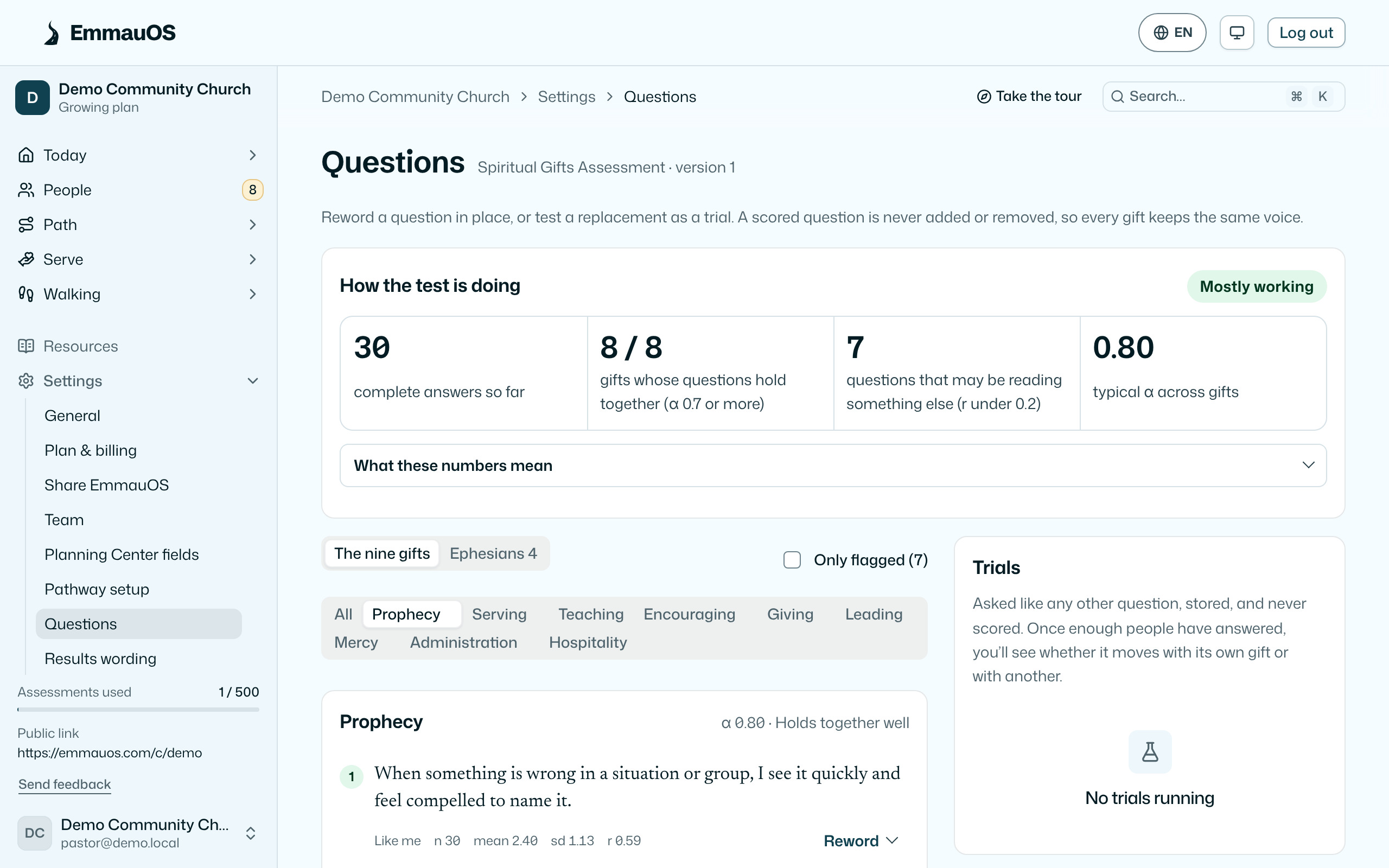Click the globe language icon
The width and height of the screenshot is (1389, 868).
[x=1161, y=33]
